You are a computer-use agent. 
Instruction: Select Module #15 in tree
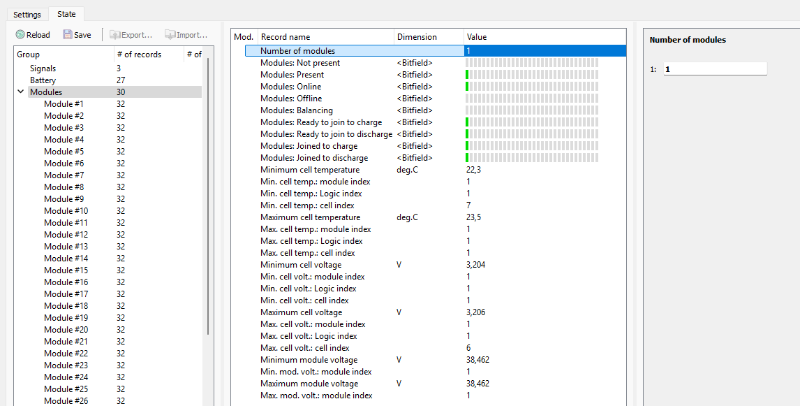click(x=66, y=270)
